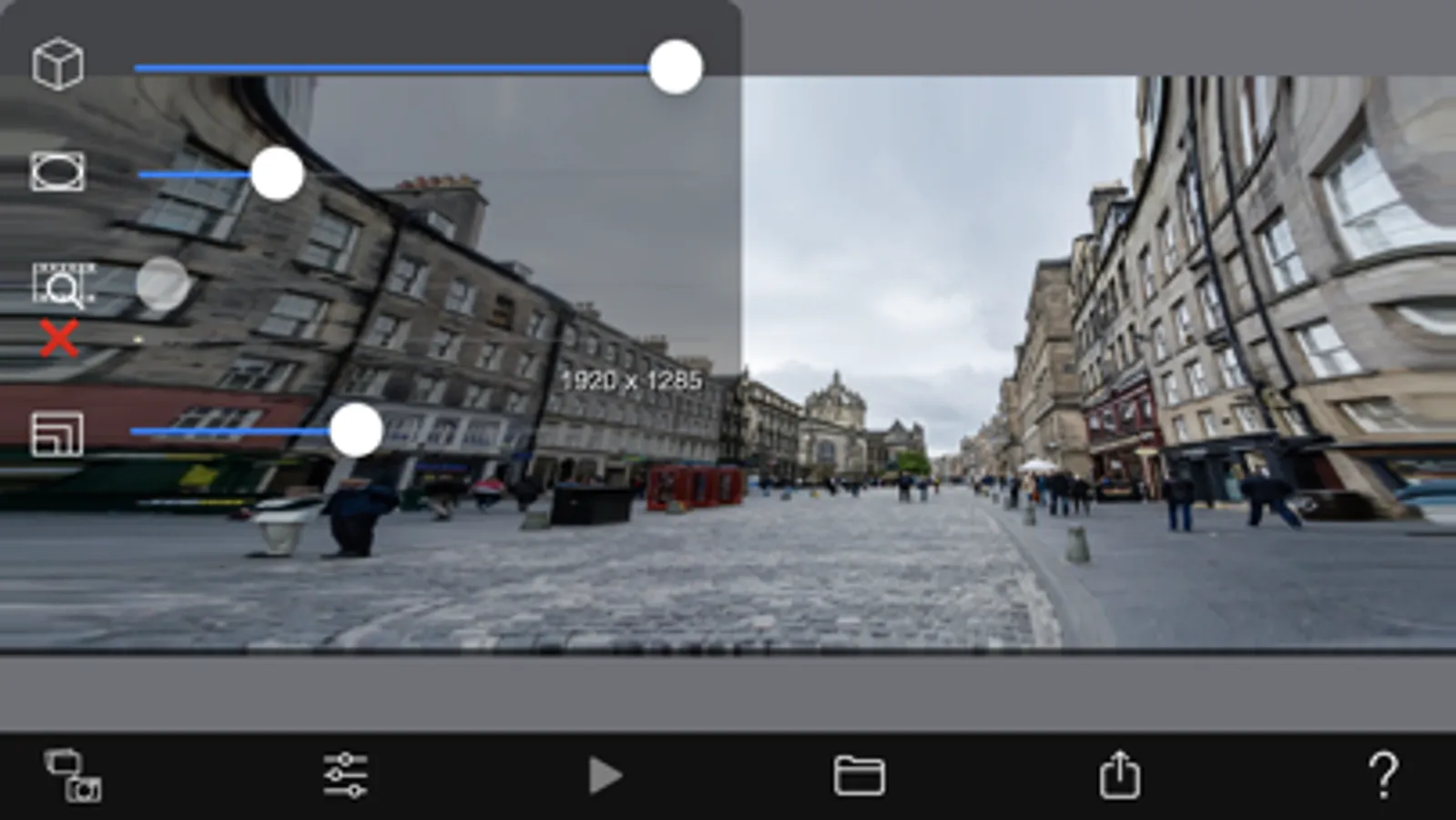Click the zoom slider knob
1456x820 pixels.
click(163, 283)
